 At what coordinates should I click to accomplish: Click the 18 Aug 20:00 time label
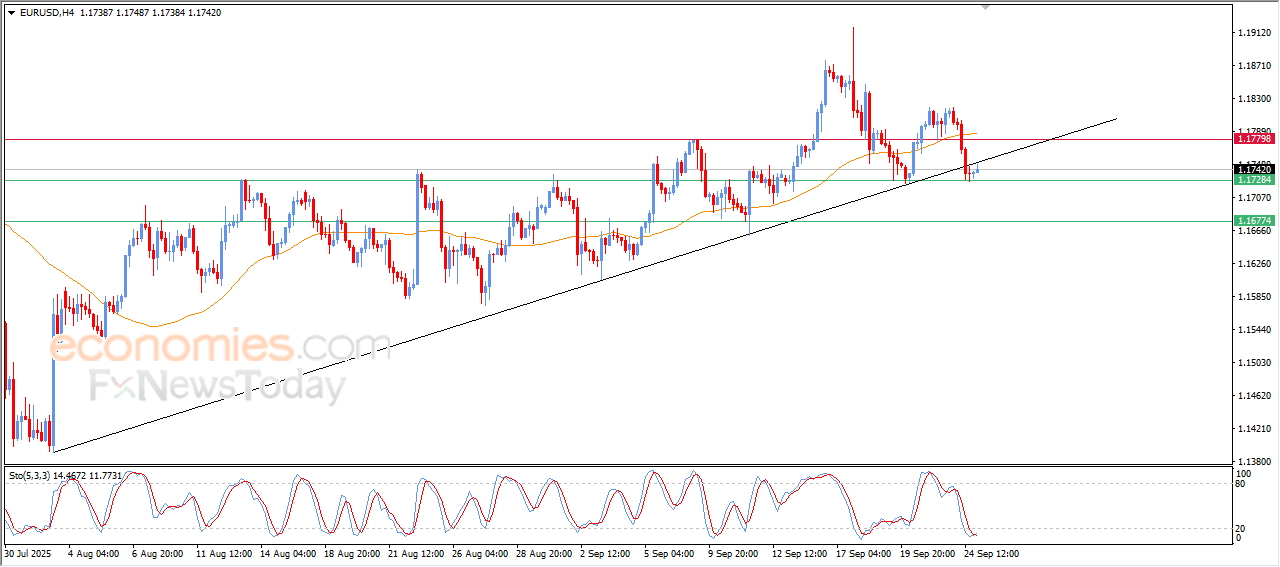tap(351, 553)
